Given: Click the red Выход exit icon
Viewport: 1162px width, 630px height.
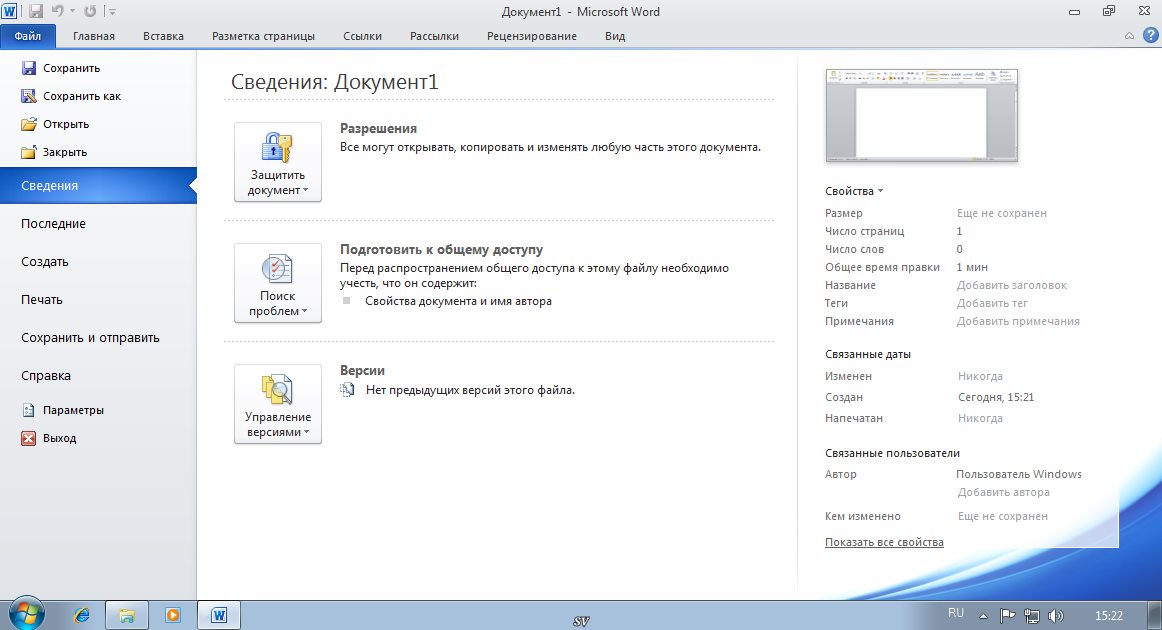Looking at the screenshot, I should (29, 438).
